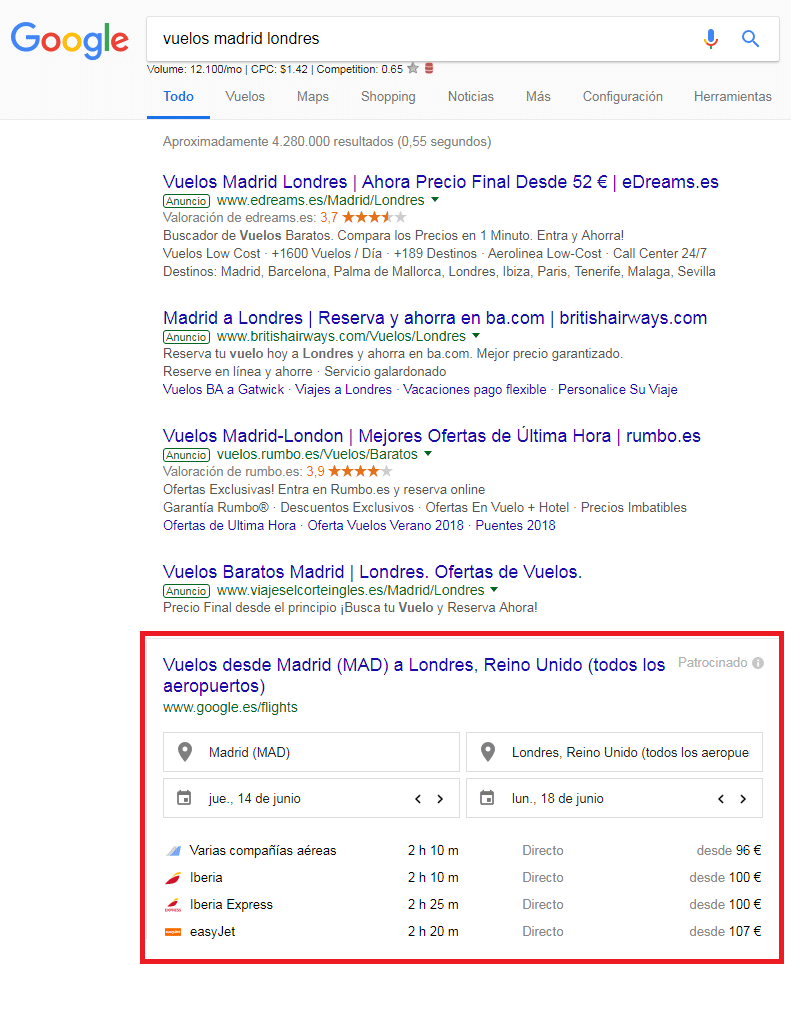
Task: Click the location pin in Londres destination field
Action: pos(488,752)
